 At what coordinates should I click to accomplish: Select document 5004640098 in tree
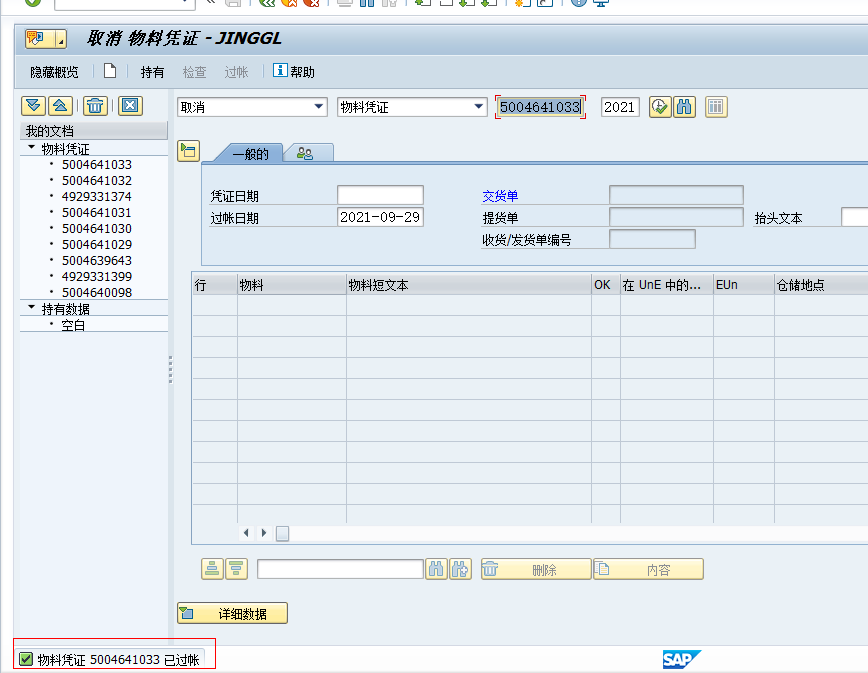tap(97, 292)
